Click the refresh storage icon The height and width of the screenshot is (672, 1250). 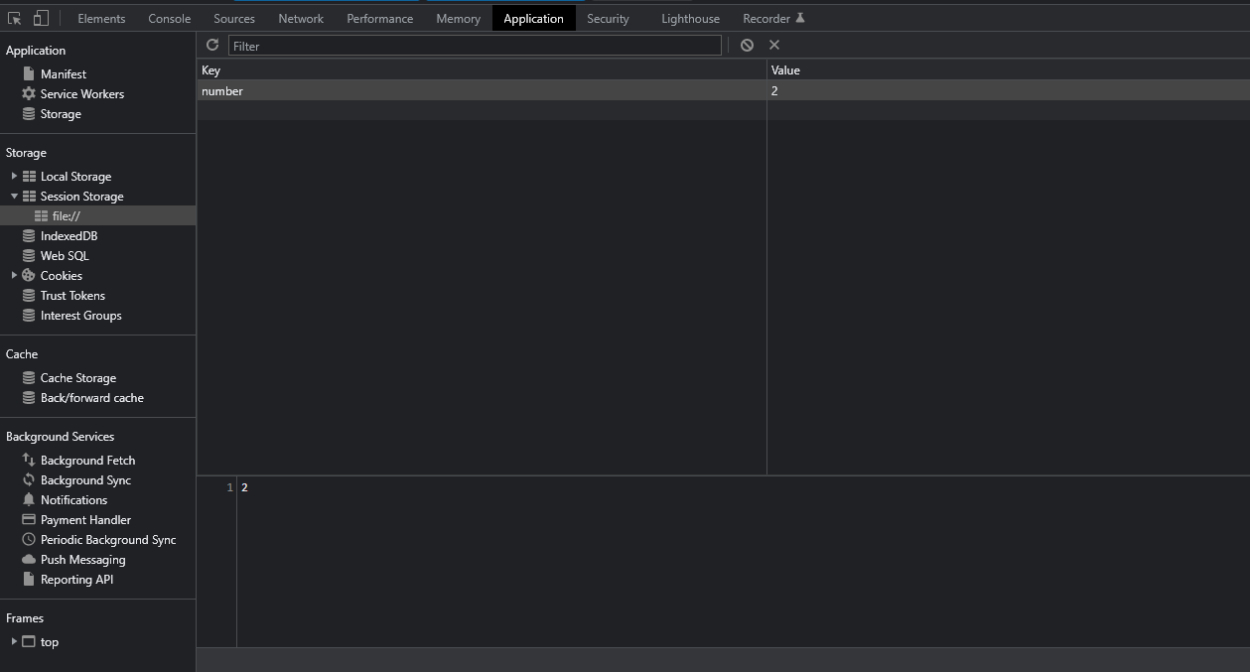point(212,45)
